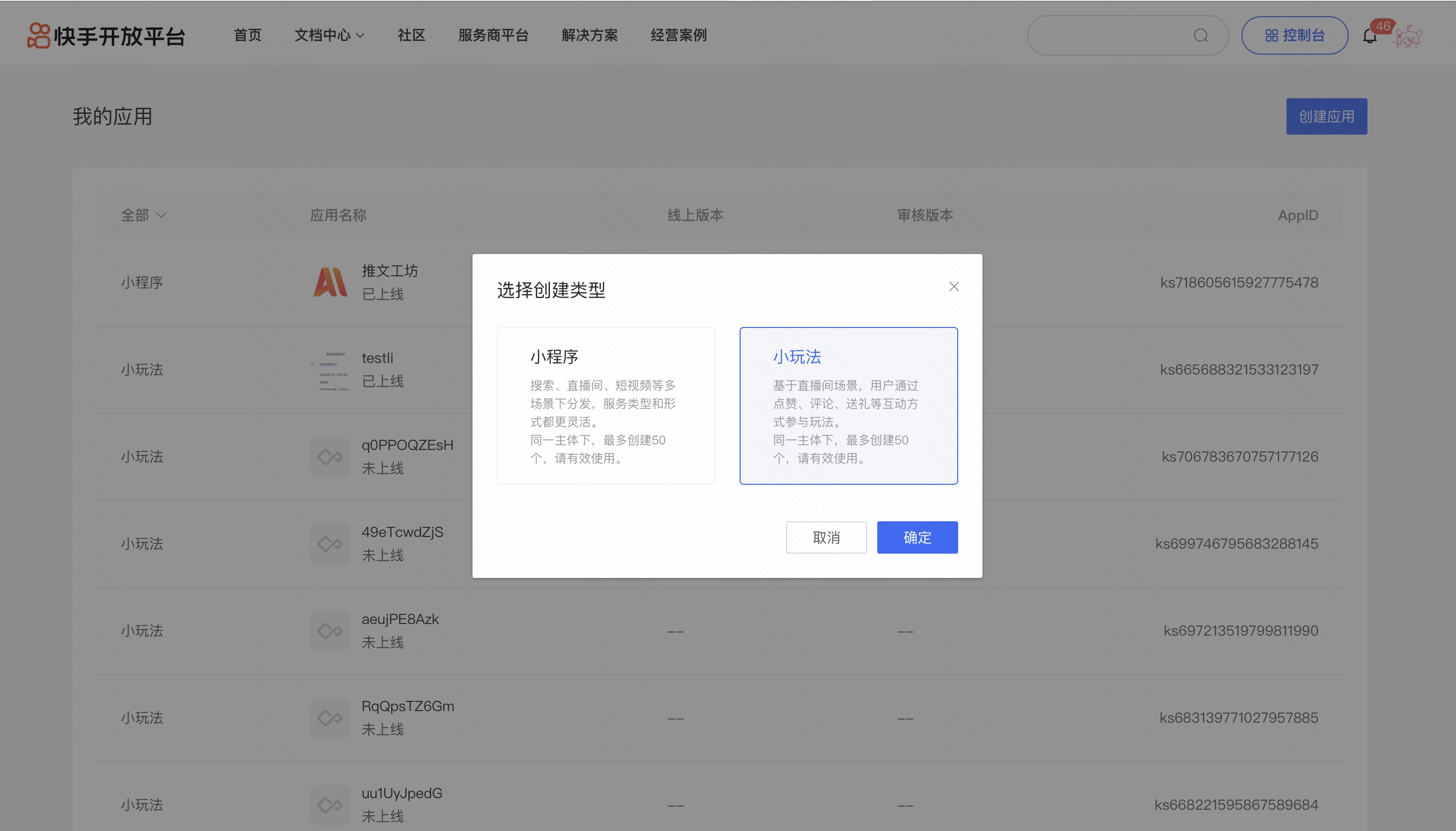Close the dialog with X icon

(x=954, y=286)
